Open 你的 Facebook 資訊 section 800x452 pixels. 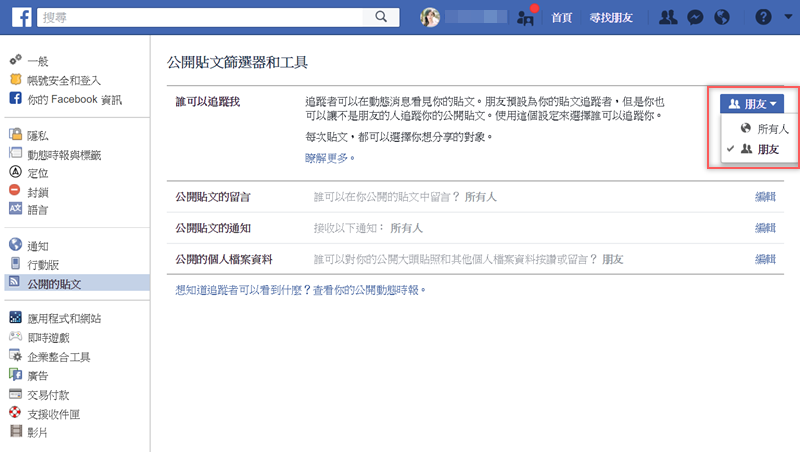tap(74, 99)
